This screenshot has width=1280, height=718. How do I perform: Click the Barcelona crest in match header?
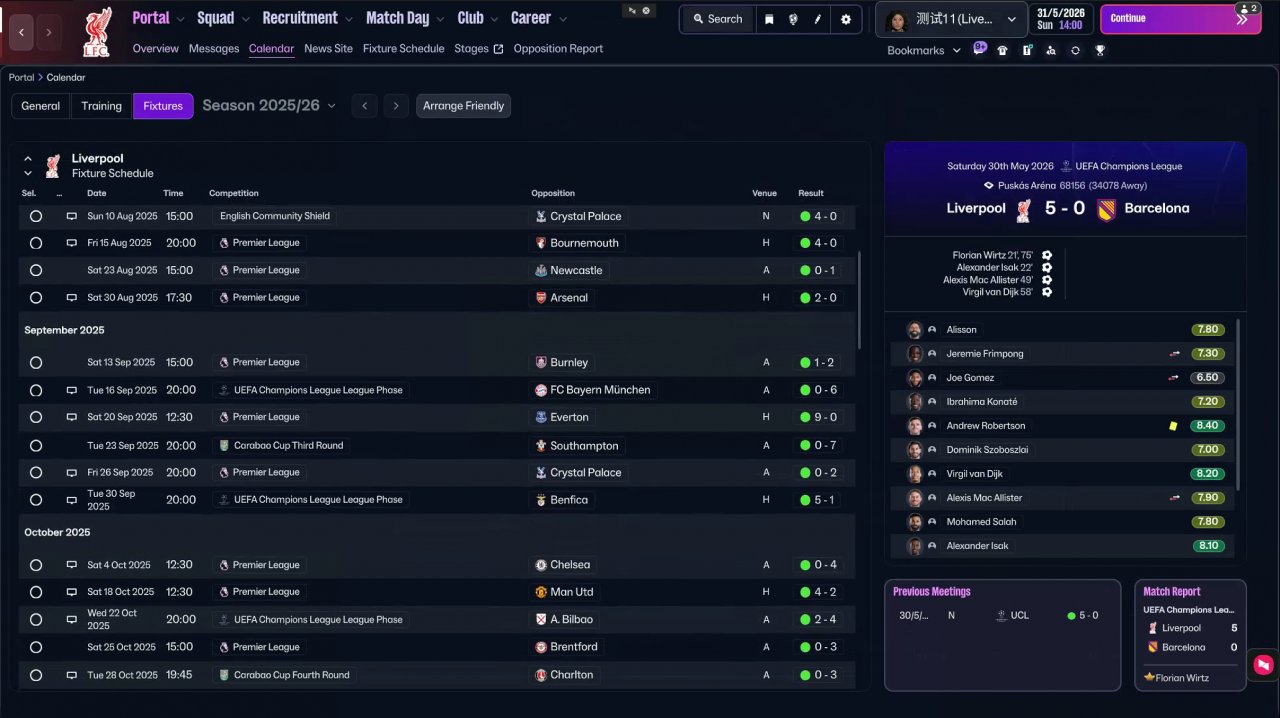point(1106,209)
